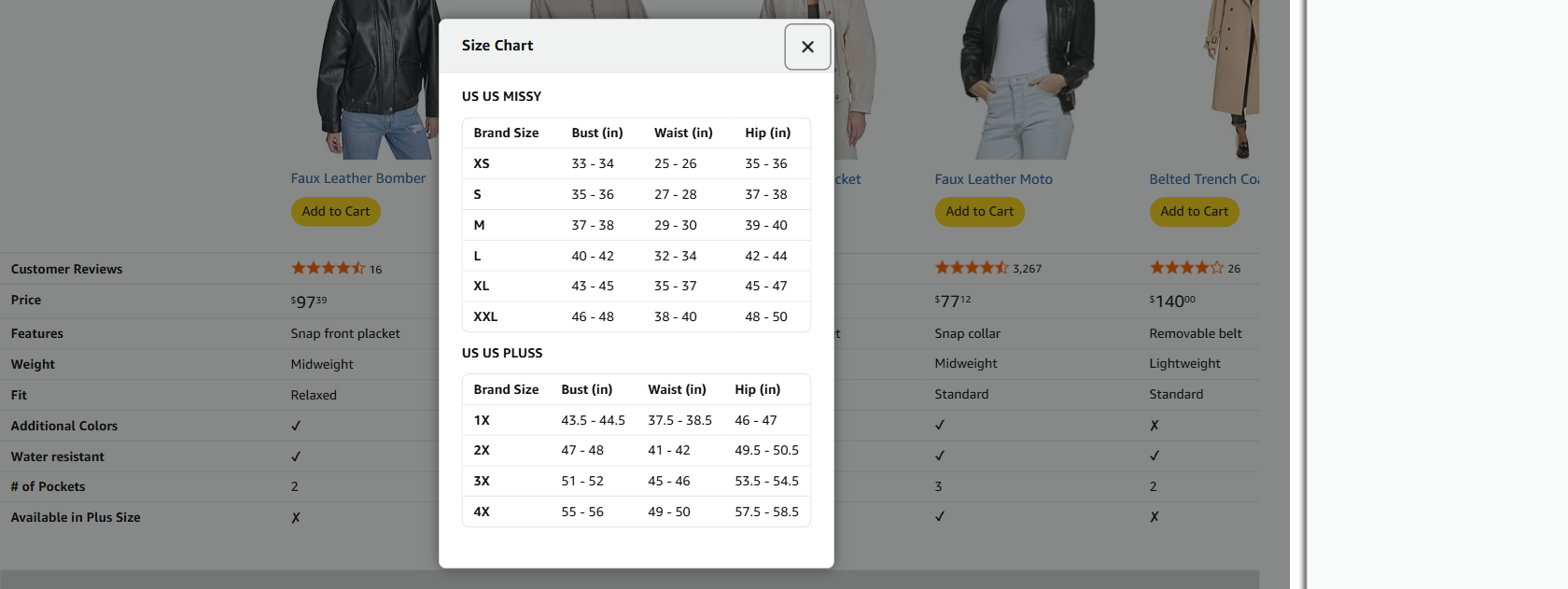Add Faux Leather Bomber to cart

pos(335,211)
